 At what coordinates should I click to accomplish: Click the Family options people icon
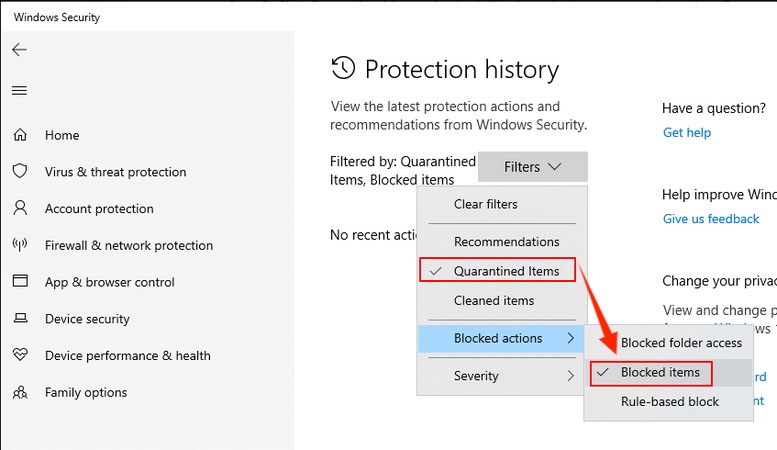coord(20,392)
